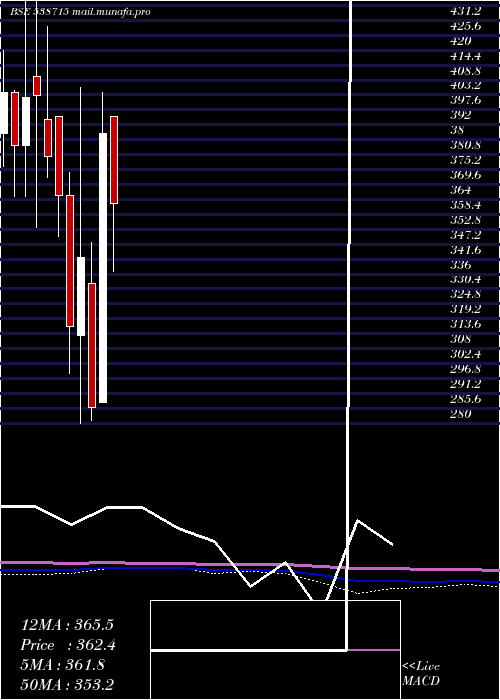Click the 431.2 price axis label

coord(465,12)
